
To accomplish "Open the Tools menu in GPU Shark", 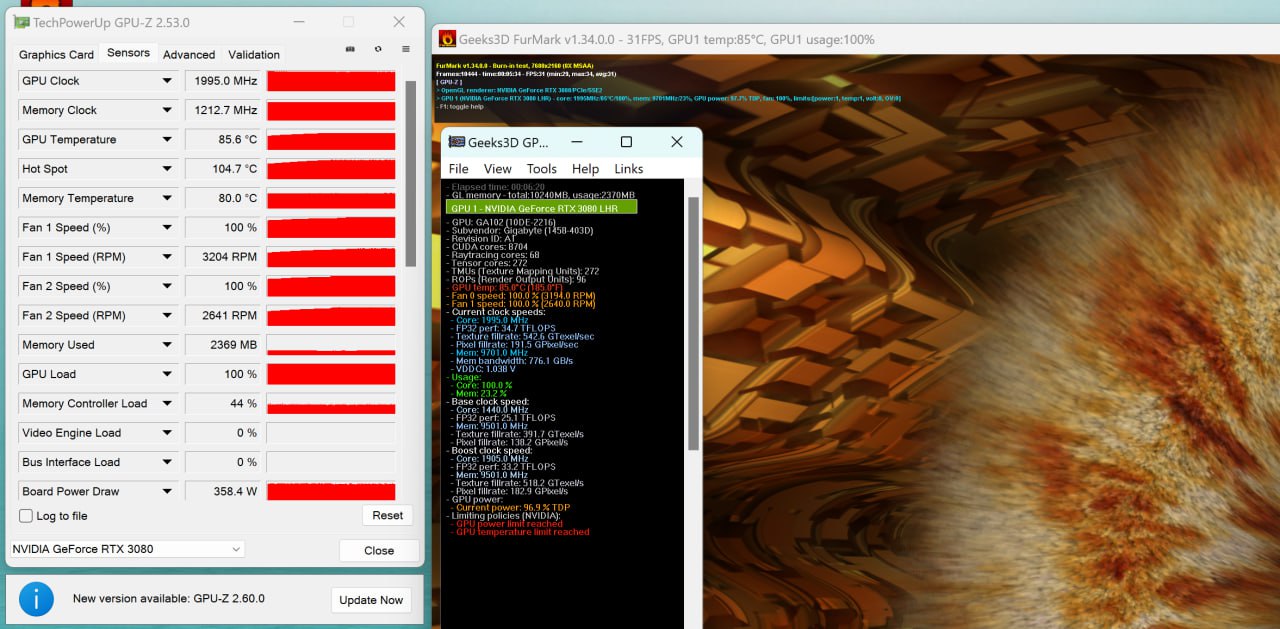I will coord(541,169).
